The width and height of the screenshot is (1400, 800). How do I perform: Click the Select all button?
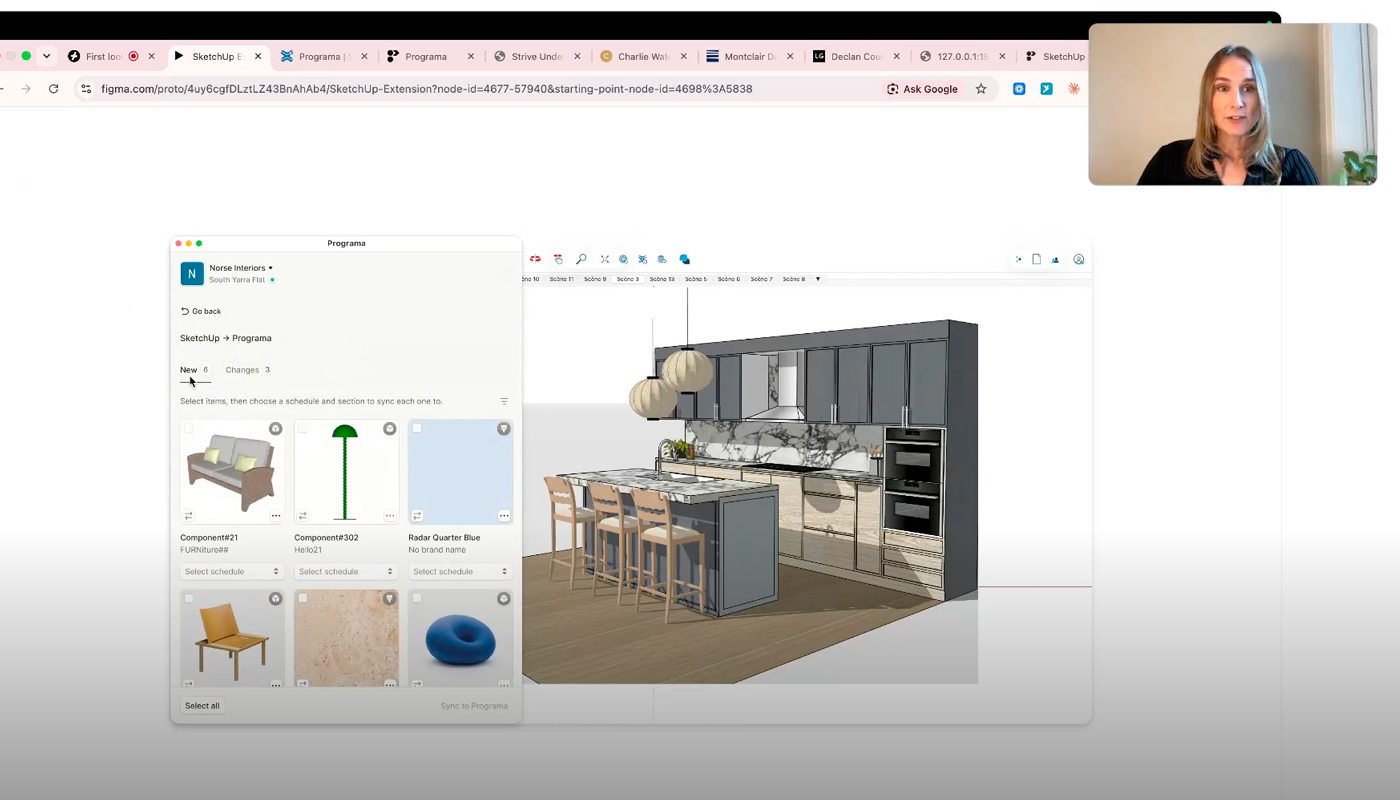coord(202,706)
